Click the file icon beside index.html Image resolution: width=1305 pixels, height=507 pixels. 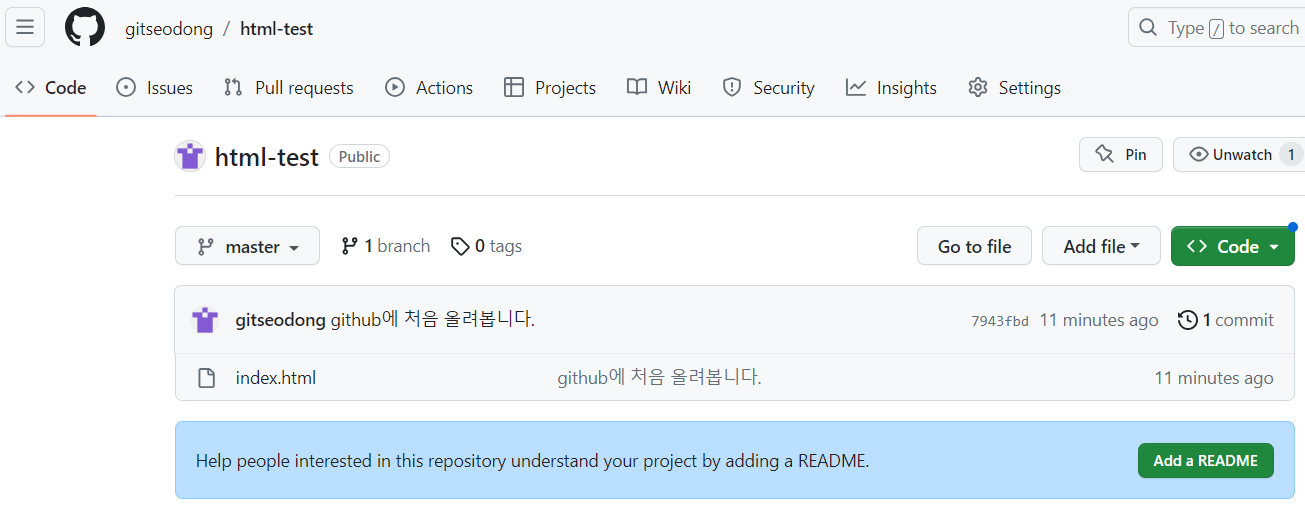click(206, 378)
